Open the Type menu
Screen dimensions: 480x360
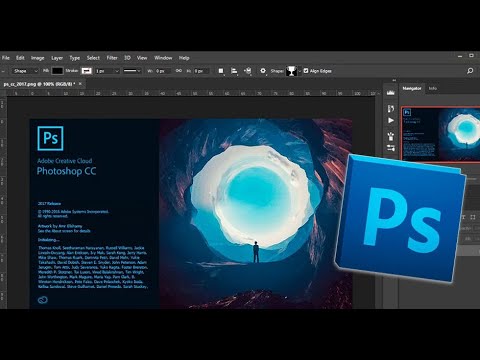(75, 58)
